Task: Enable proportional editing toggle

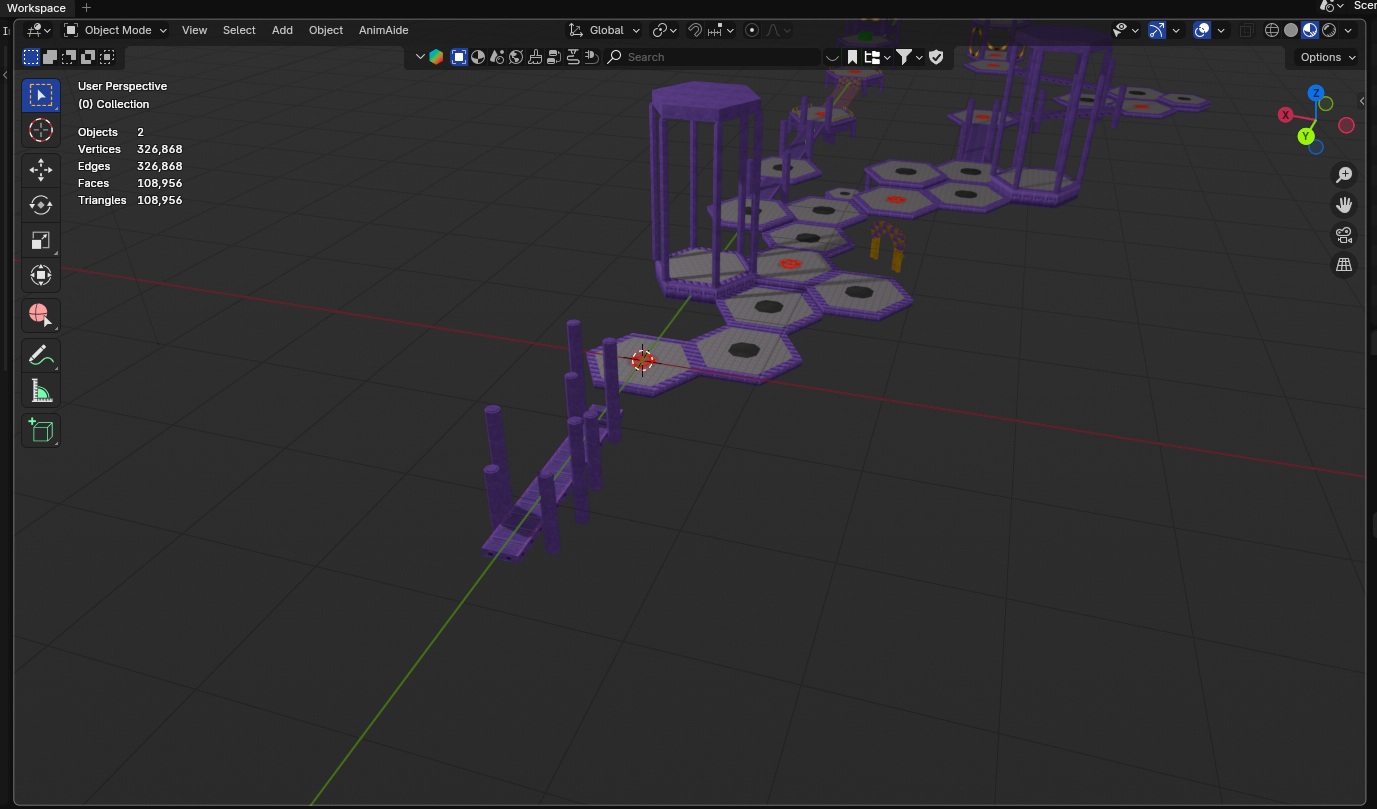Action: point(752,30)
